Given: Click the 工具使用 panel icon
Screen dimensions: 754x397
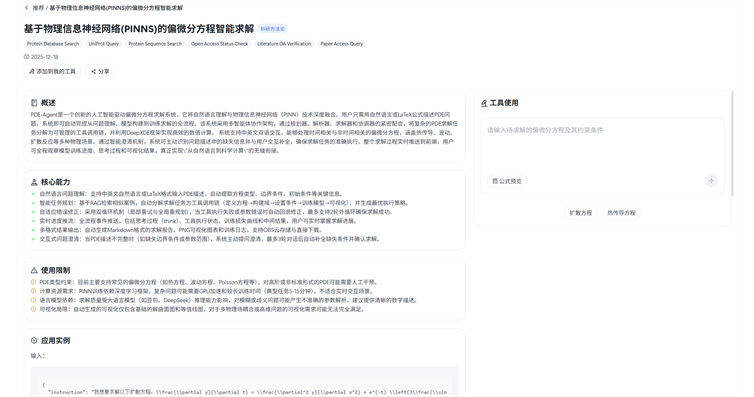Looking at the screenshot, I should click(484, 103).
